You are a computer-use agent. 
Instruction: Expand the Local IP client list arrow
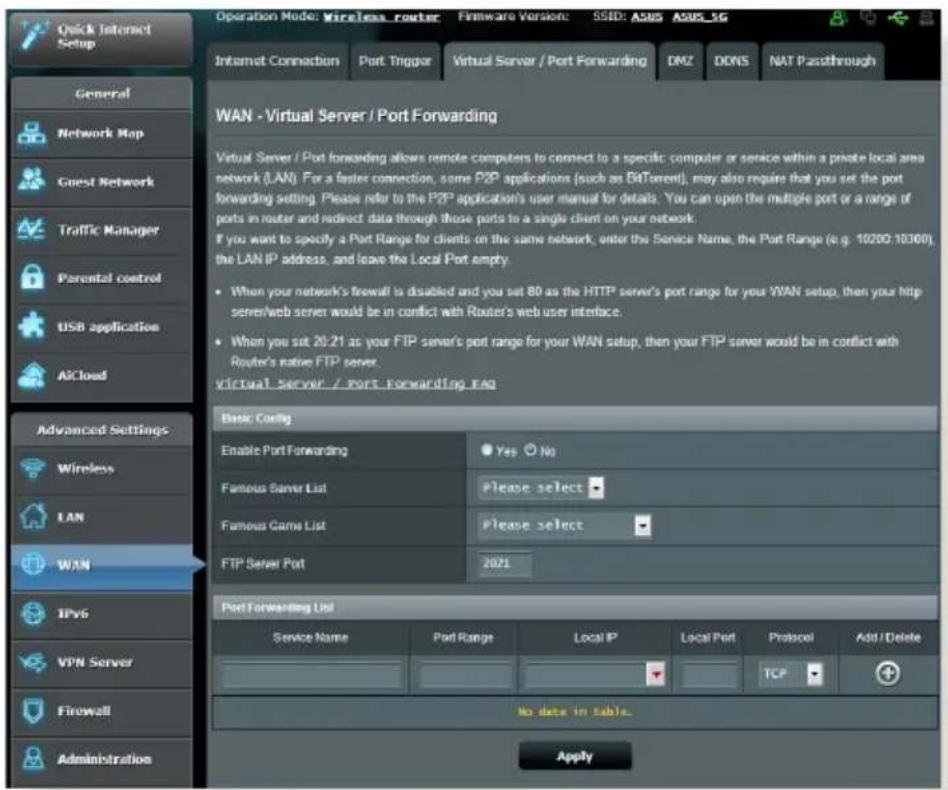coord(655,673)
